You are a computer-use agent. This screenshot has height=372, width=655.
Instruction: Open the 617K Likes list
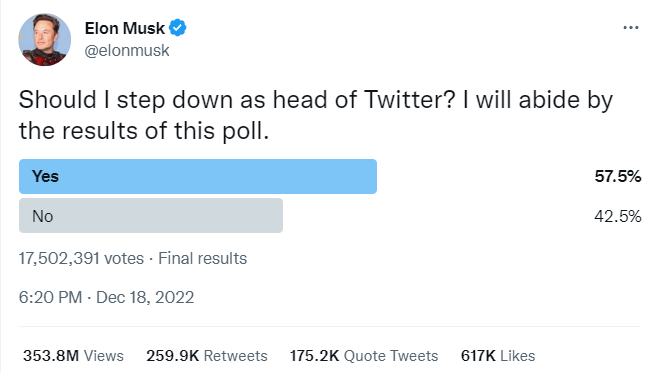498,356
